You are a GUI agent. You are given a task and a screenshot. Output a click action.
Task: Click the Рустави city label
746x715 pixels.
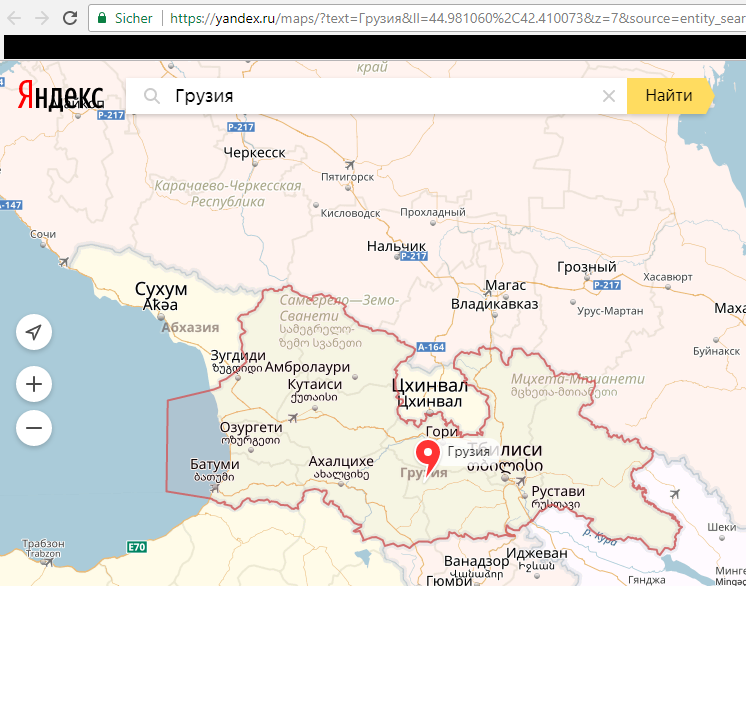558,491
